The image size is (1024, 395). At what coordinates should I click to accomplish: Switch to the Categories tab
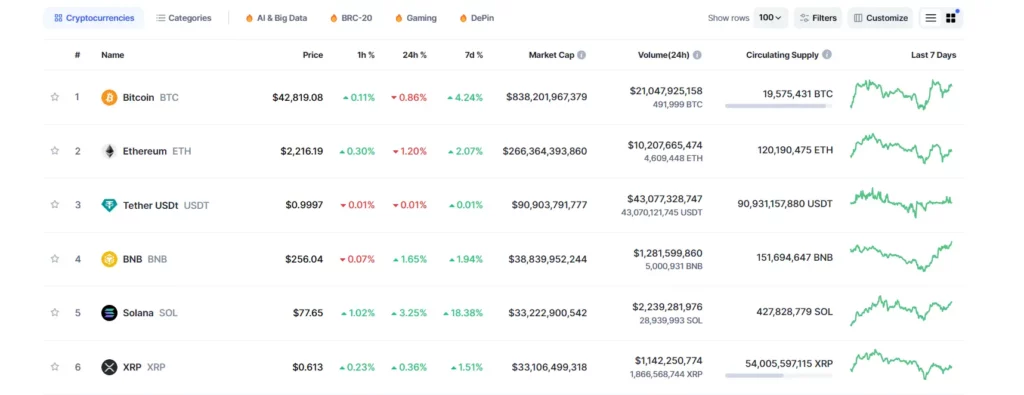tap(184, 18)
